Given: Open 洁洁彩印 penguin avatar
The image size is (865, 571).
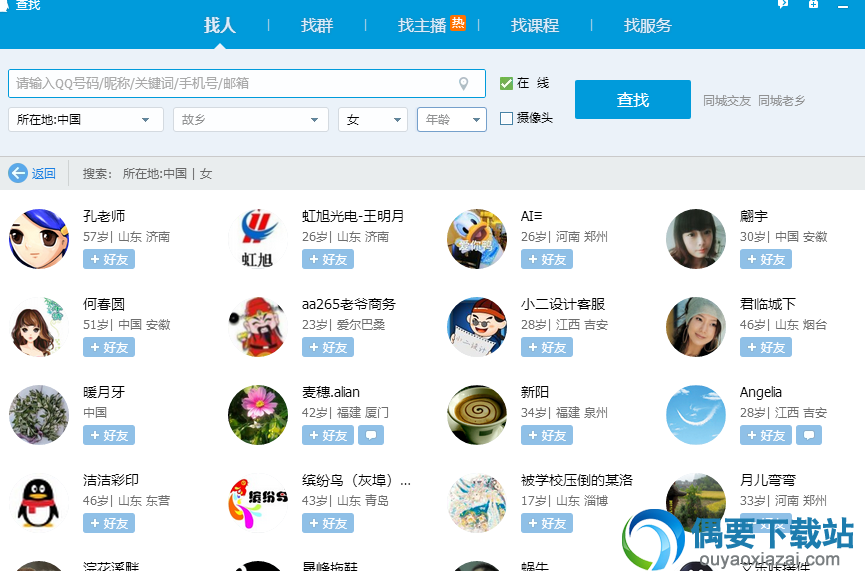Looking at the screenshot, I should click(x=39, y=503).
